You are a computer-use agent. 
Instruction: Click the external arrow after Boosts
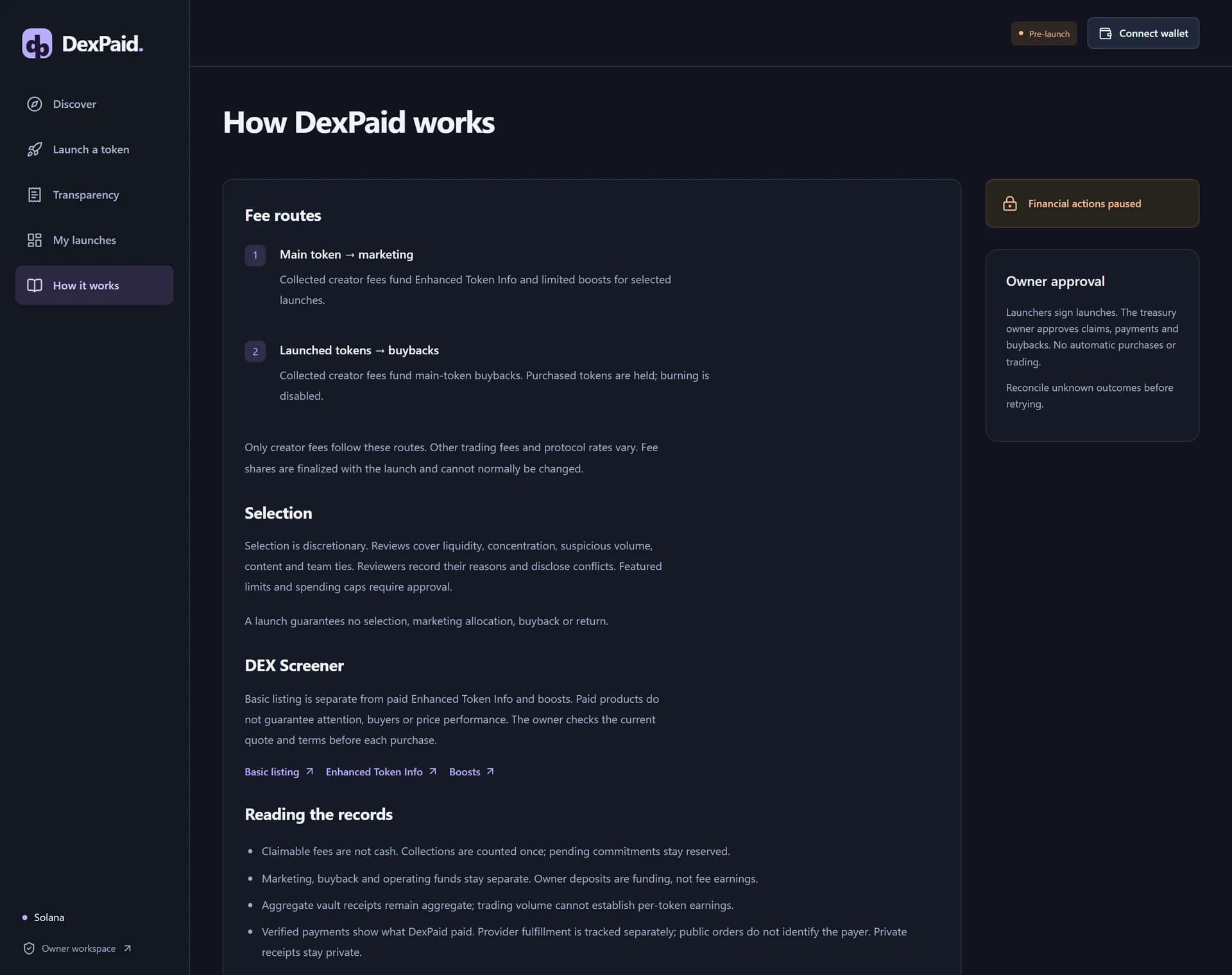(x=490, y=772)
